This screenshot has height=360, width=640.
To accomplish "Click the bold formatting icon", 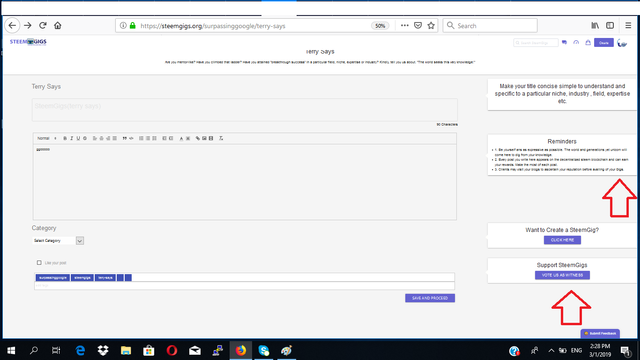I will [64, 138].
